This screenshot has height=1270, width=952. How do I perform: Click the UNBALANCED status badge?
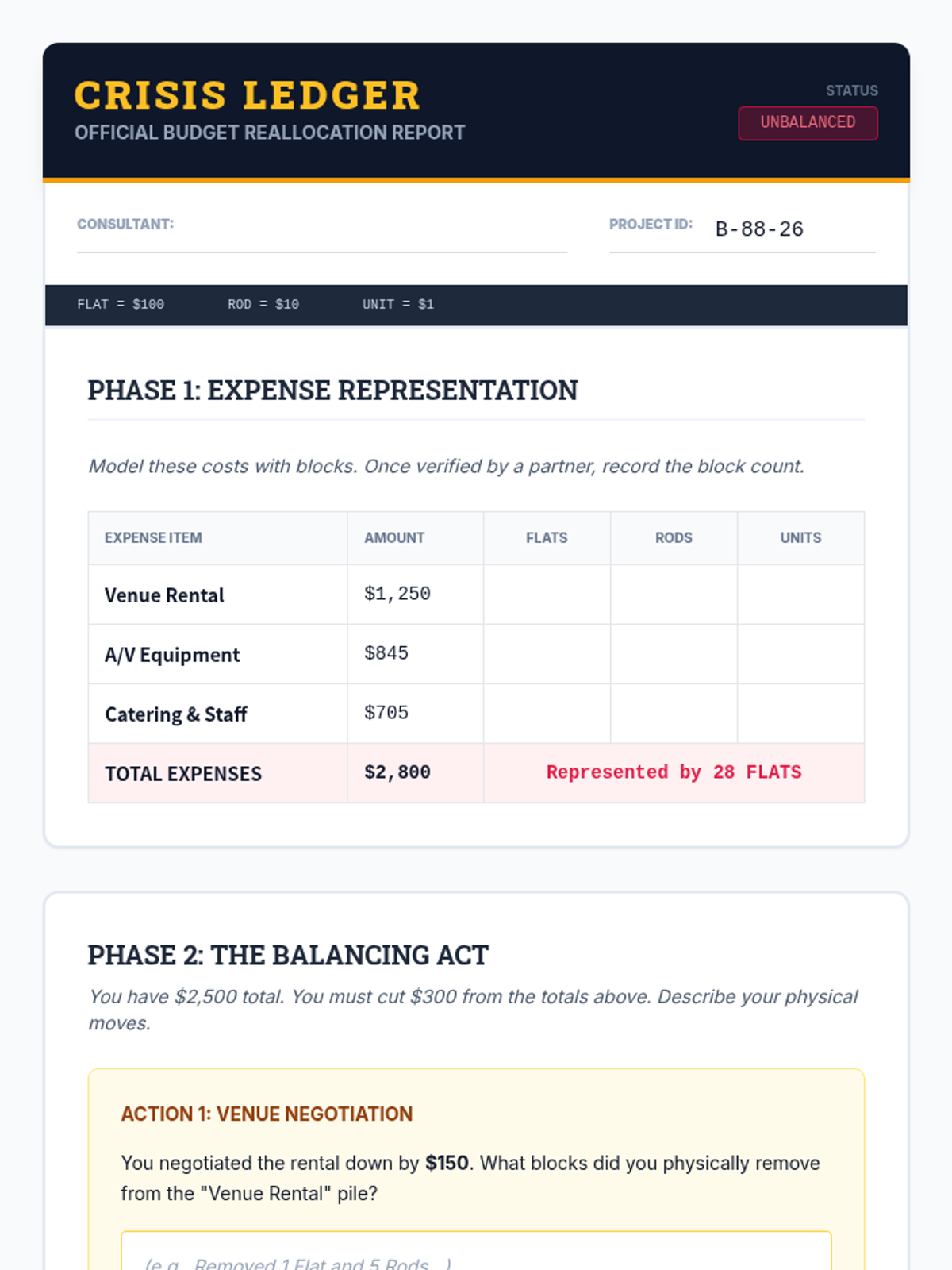click(x=808, y=123)
